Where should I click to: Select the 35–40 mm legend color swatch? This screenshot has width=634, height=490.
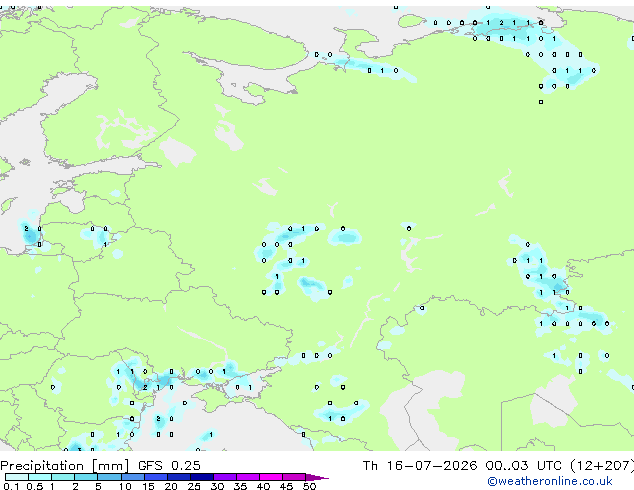(247, 477)
